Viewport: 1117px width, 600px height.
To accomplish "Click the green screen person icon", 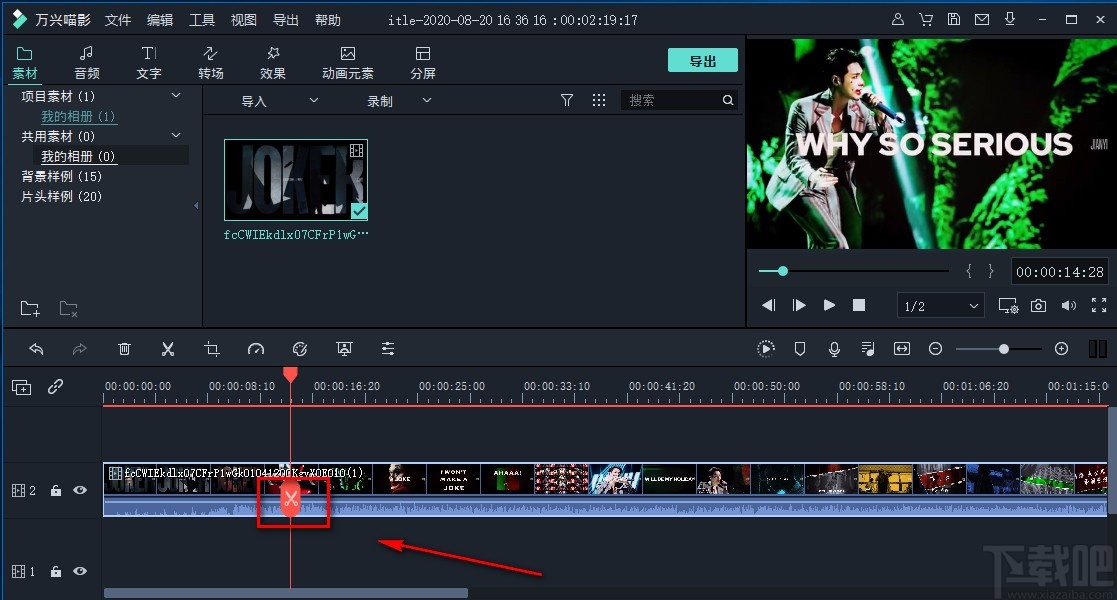I will coord(344,348).
